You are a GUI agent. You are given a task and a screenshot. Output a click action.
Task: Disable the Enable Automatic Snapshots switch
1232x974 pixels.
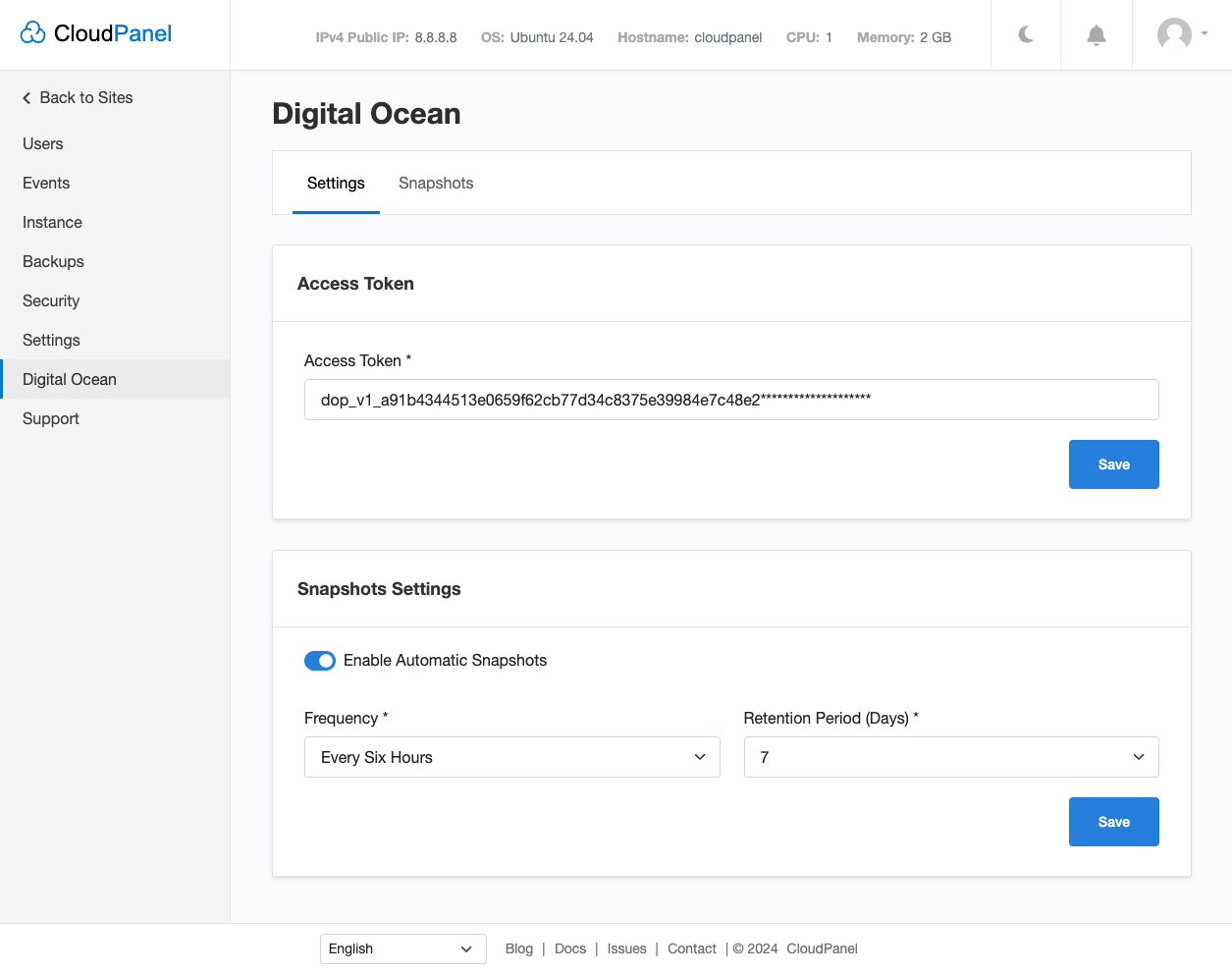pyautogui.click(x=320, y=661)
